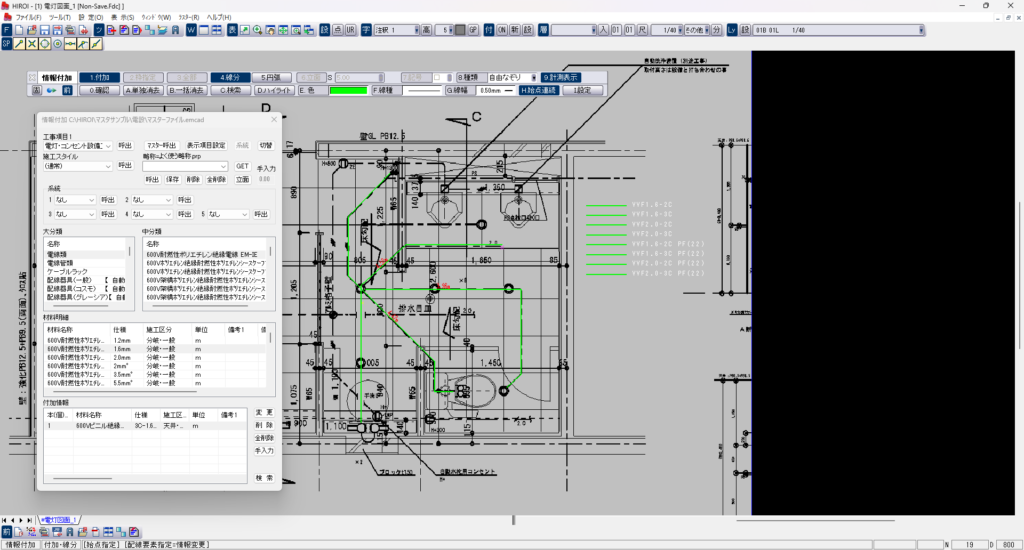Click the blue '字' text tool icon
The height and width of the screenshot is (550, 1024).
(x=366, y=30)
